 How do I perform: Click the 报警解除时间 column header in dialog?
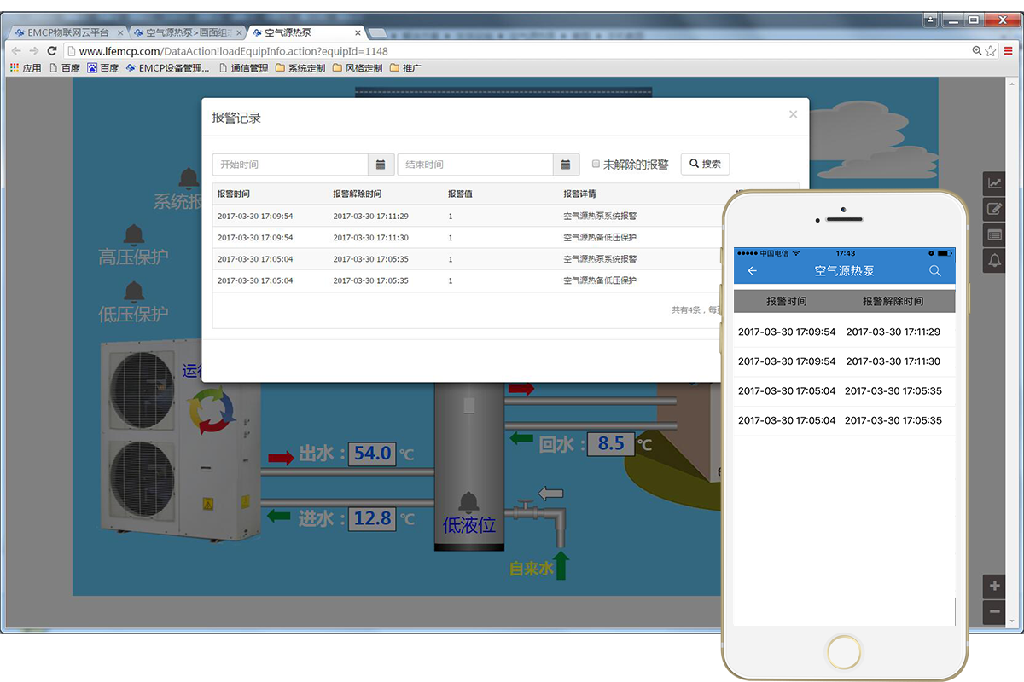pos(357,194)
